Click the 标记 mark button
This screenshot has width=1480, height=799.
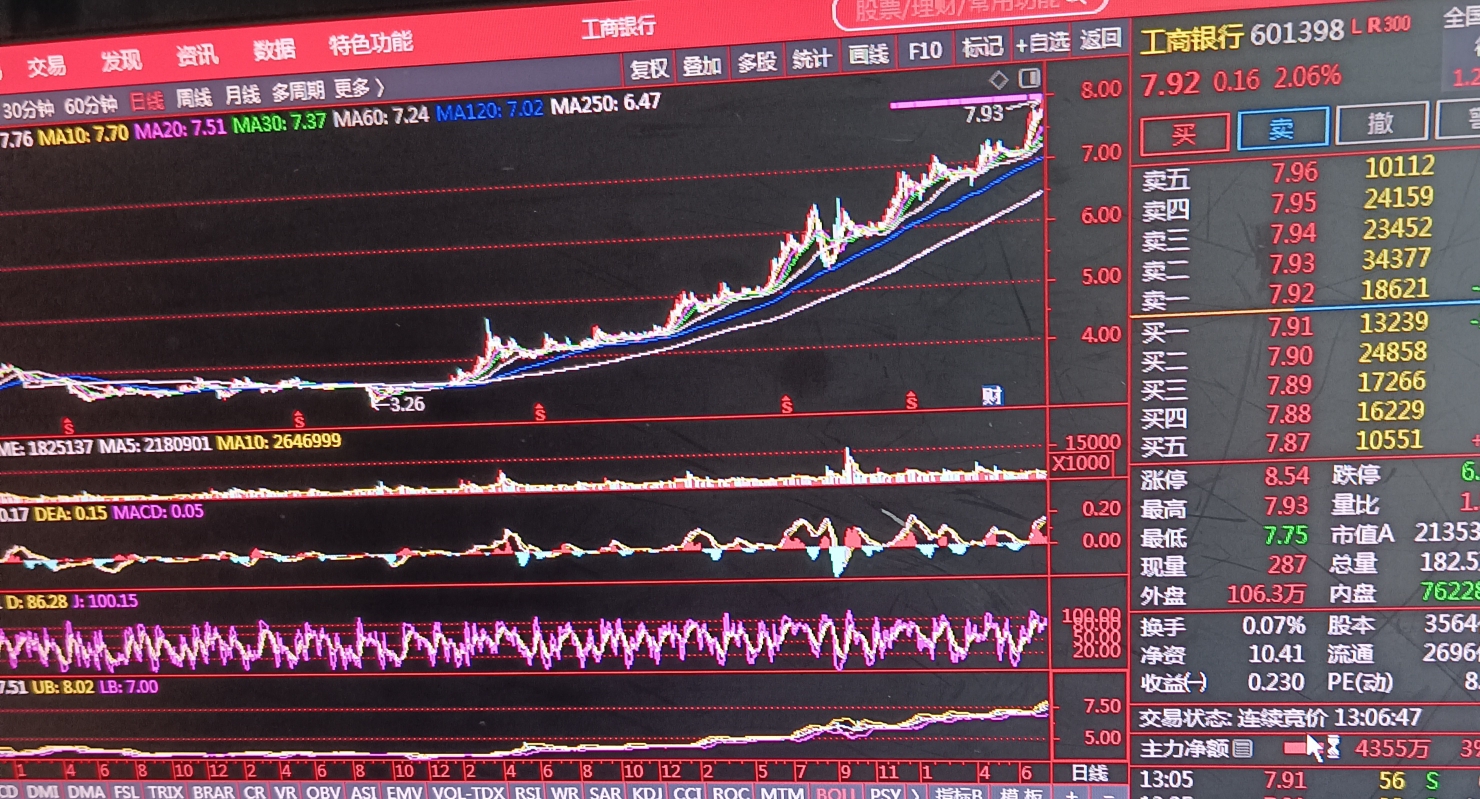(x=982, y=46)
